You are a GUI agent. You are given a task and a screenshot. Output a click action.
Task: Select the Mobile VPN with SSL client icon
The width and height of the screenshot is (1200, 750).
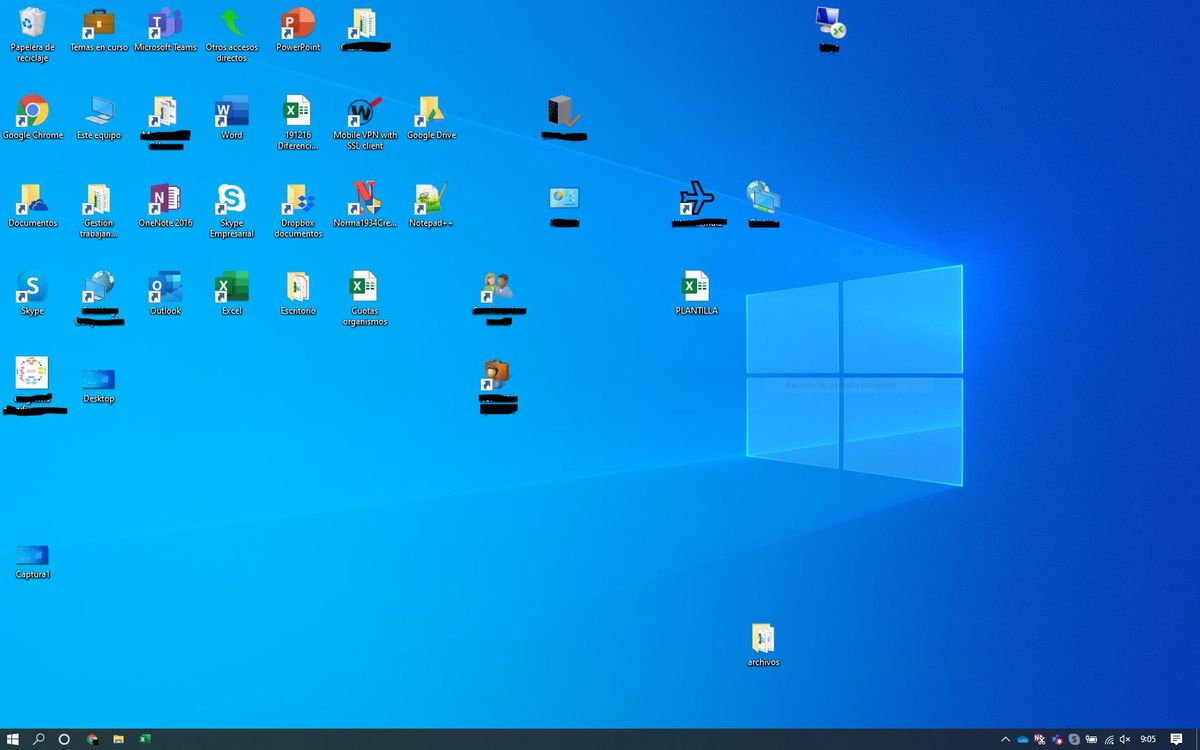pos(365,123)
